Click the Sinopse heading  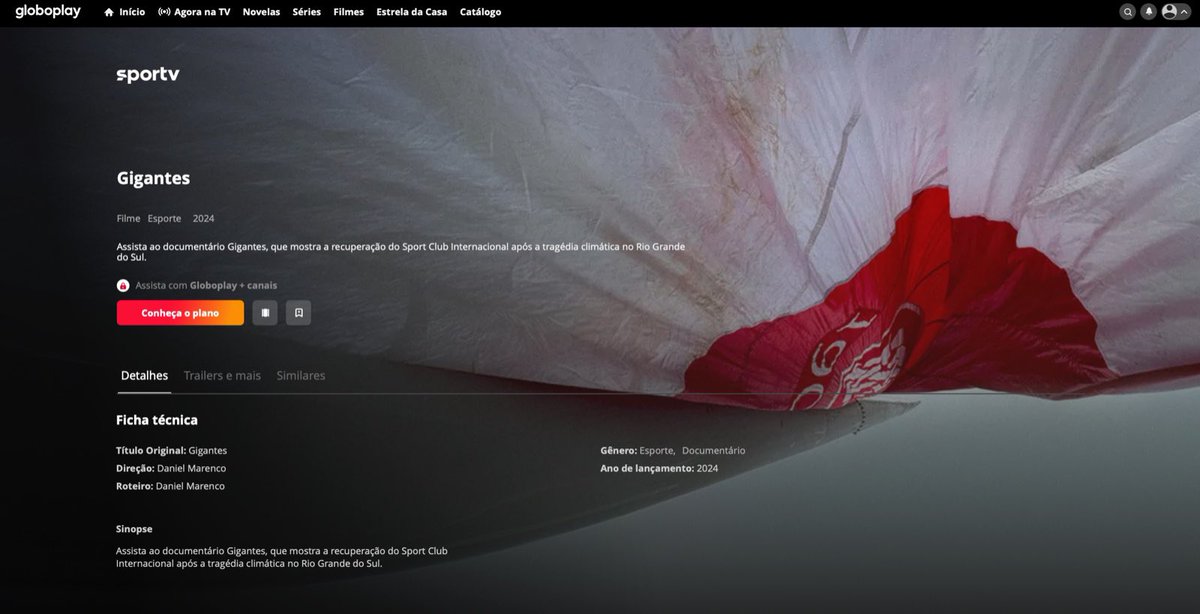134,528
